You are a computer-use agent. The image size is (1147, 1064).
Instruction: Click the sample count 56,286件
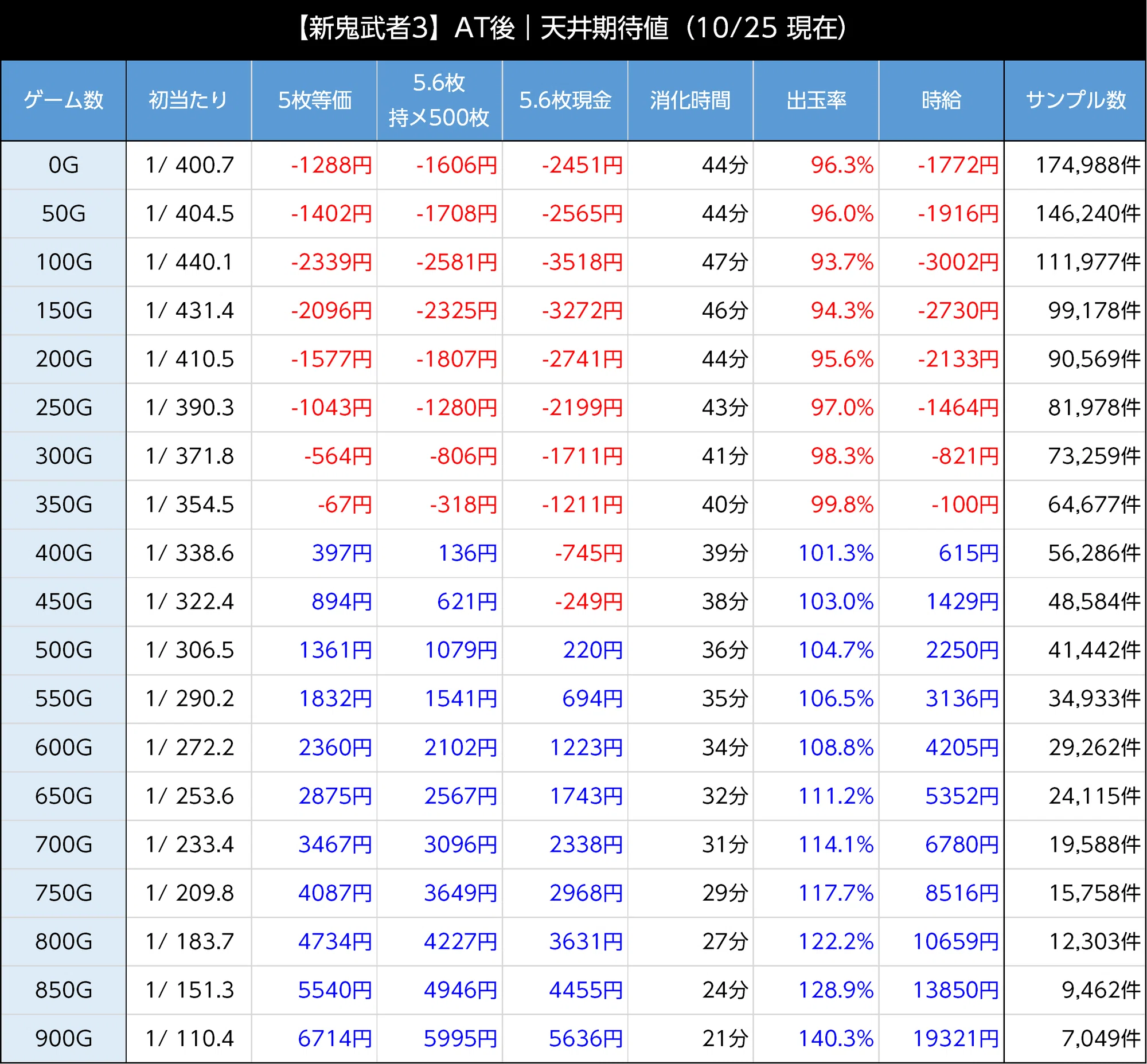[1095, 553]
